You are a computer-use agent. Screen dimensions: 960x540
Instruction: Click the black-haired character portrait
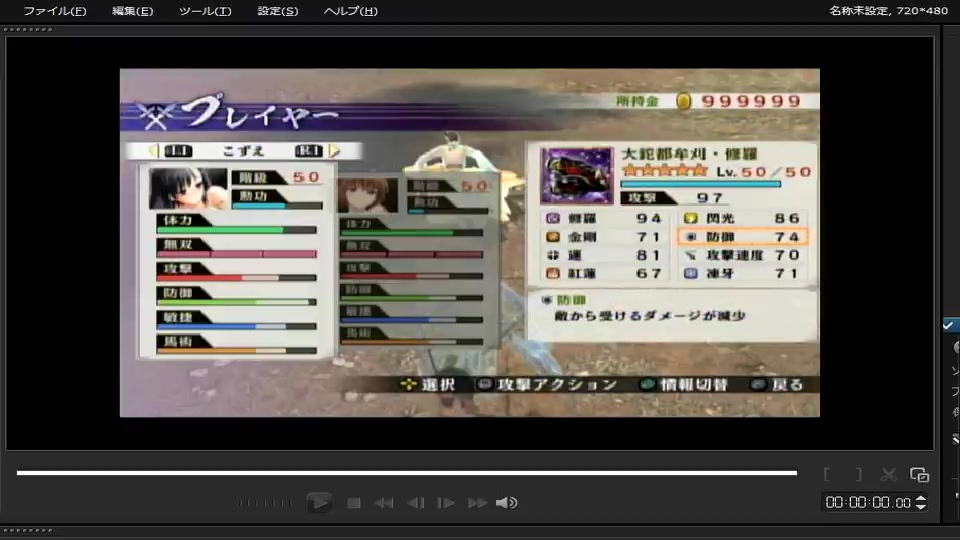point(187,189)
